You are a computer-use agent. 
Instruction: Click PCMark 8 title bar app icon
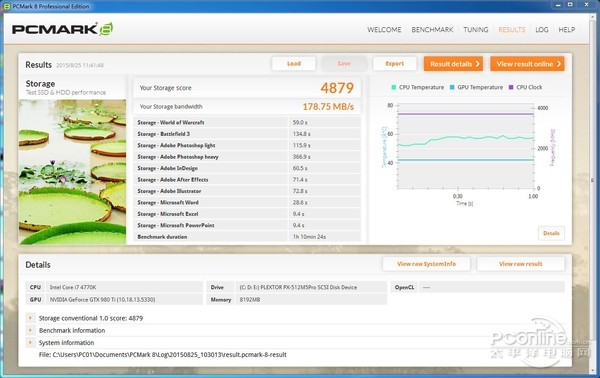tap(7, 6)
